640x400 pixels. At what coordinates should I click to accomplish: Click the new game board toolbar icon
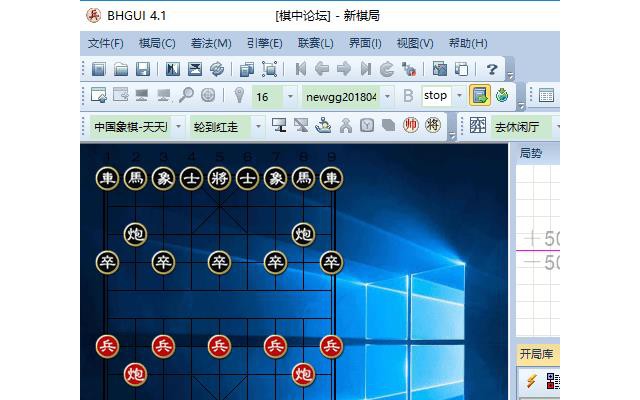tap(98, 69)
